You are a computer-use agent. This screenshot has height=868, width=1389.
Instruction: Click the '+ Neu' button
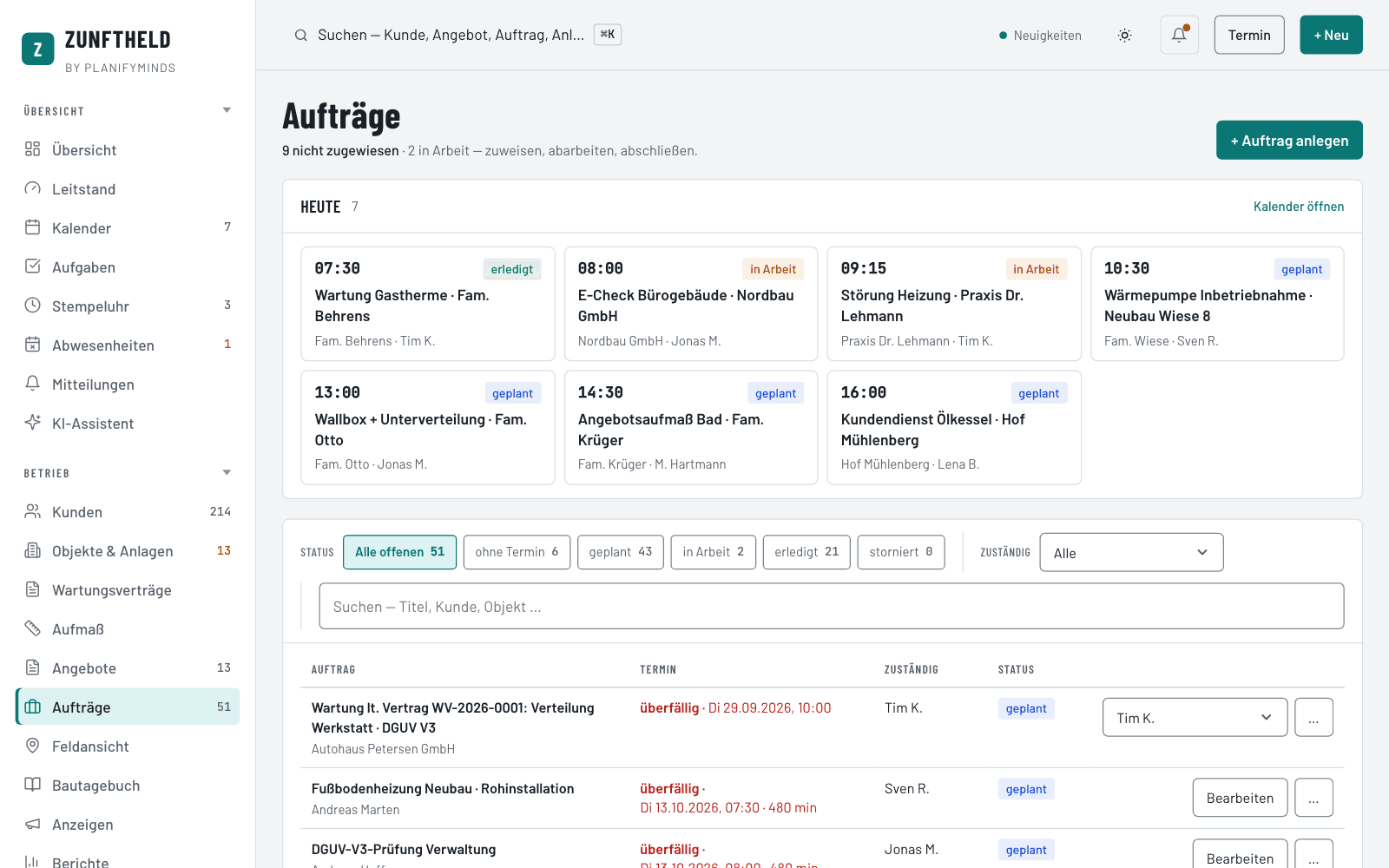(x=1331, y=35)
